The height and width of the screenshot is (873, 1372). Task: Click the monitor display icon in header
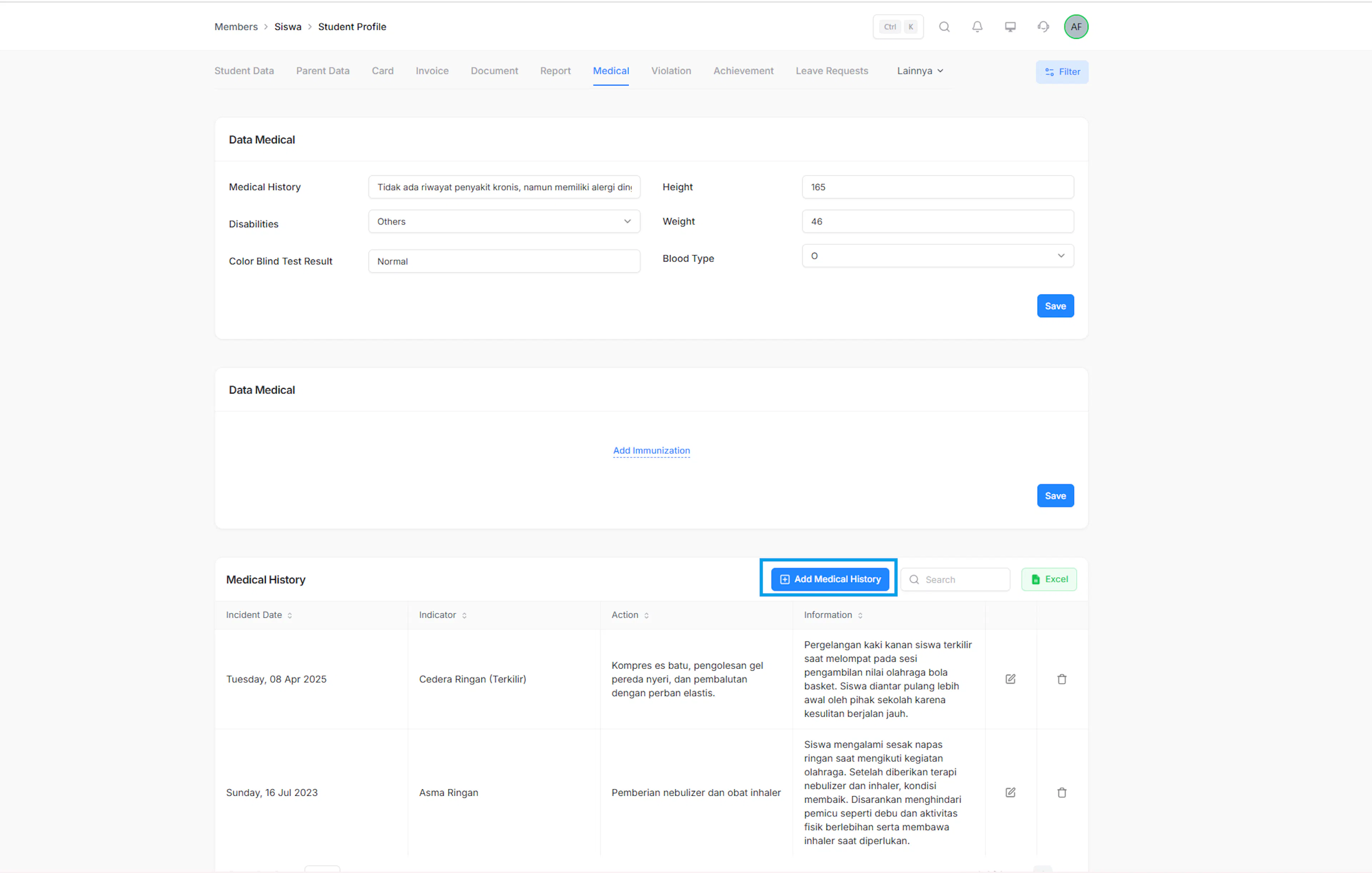click(x=1010, y=27)
